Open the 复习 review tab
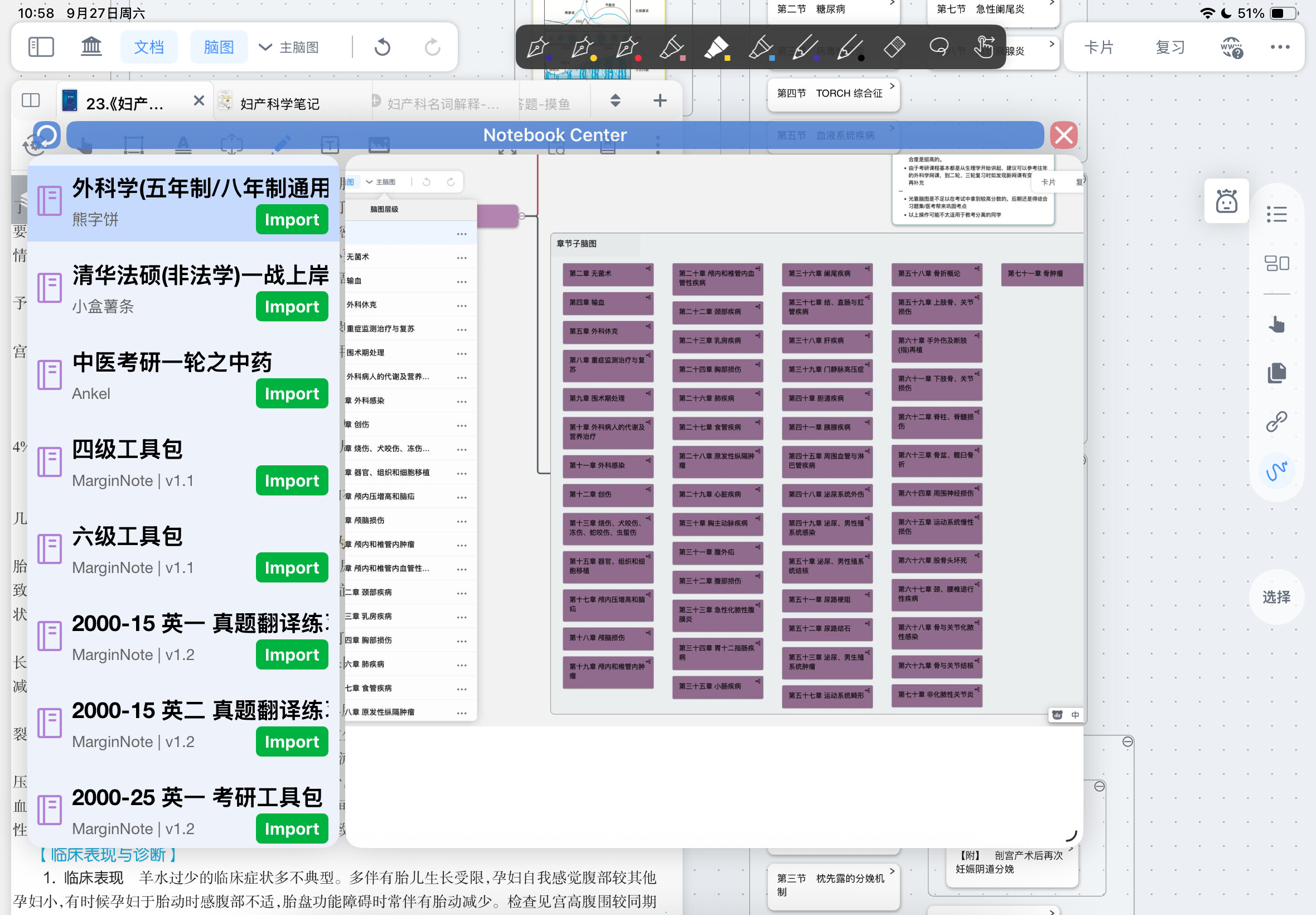Viewport: 1316px width, 915px height. 1170,47
